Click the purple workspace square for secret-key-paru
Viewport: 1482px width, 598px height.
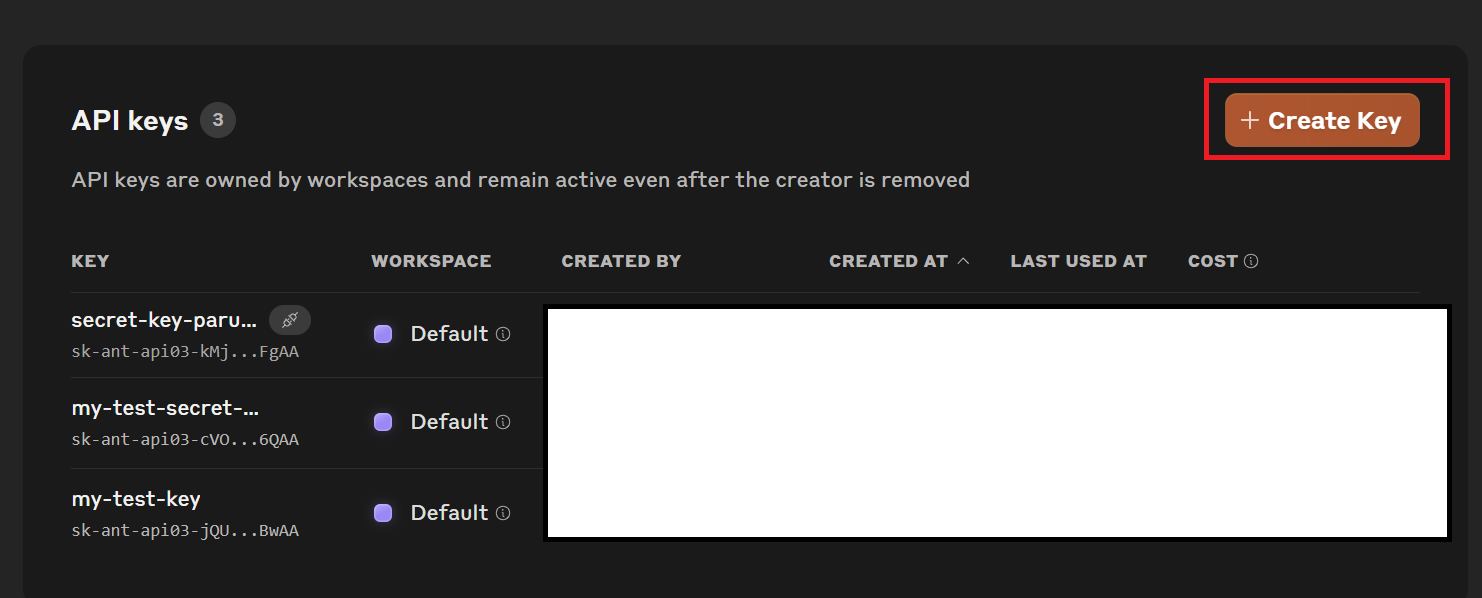tap(383, 334)
